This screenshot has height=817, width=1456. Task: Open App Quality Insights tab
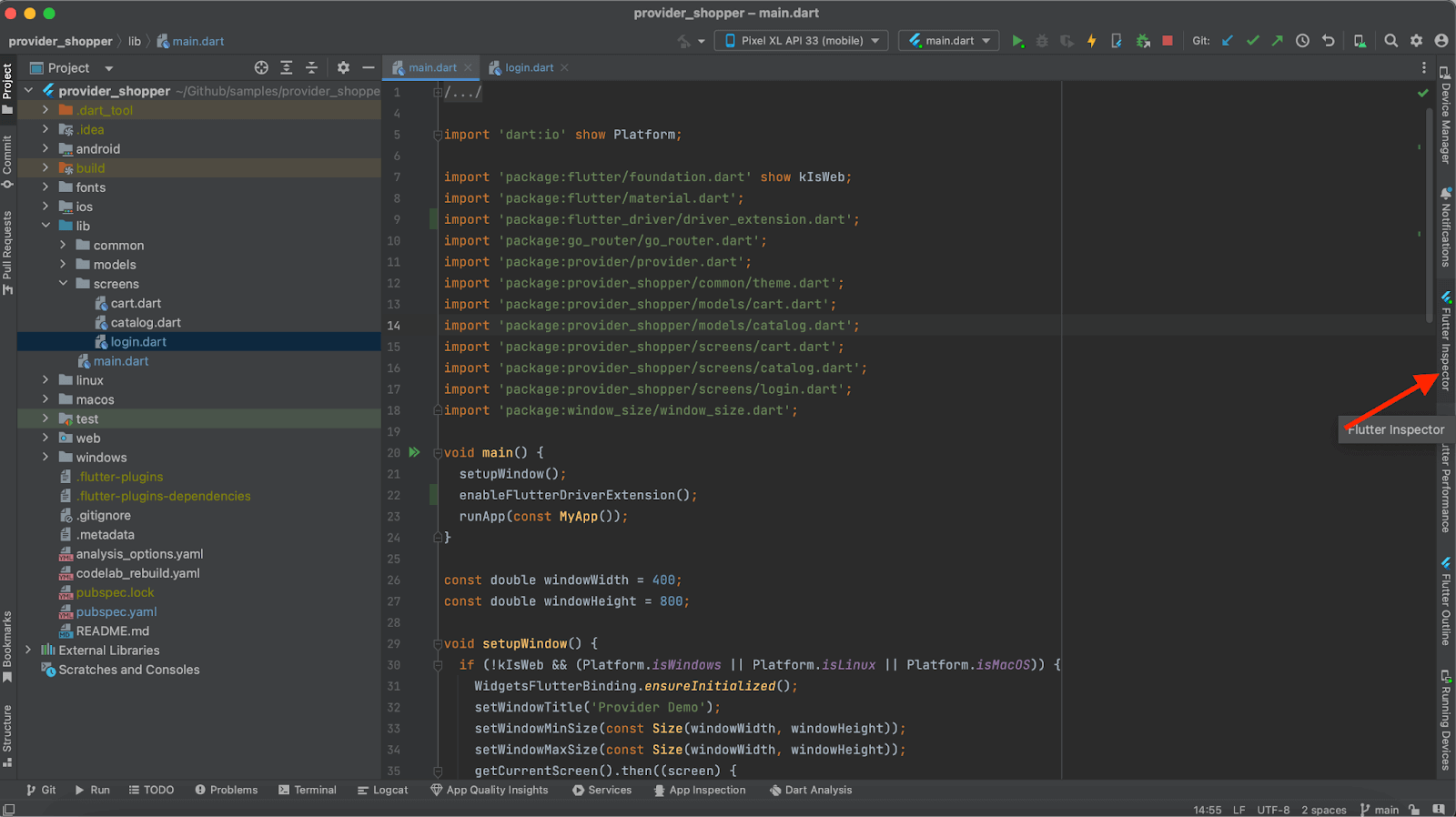[x=490, y=790]
